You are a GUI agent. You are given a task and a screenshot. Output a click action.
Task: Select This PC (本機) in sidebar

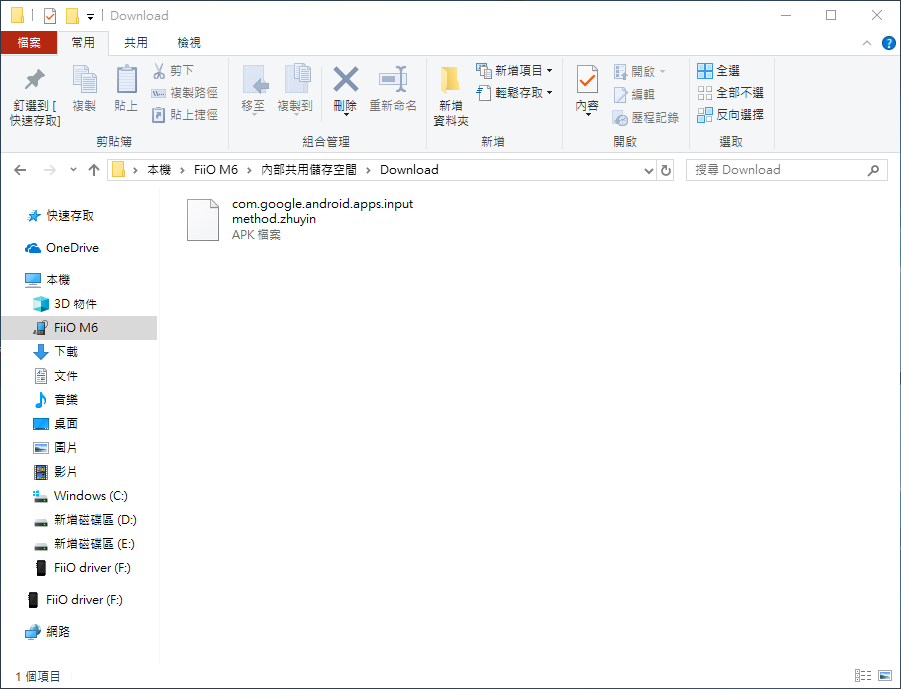[x=48, y=280]
